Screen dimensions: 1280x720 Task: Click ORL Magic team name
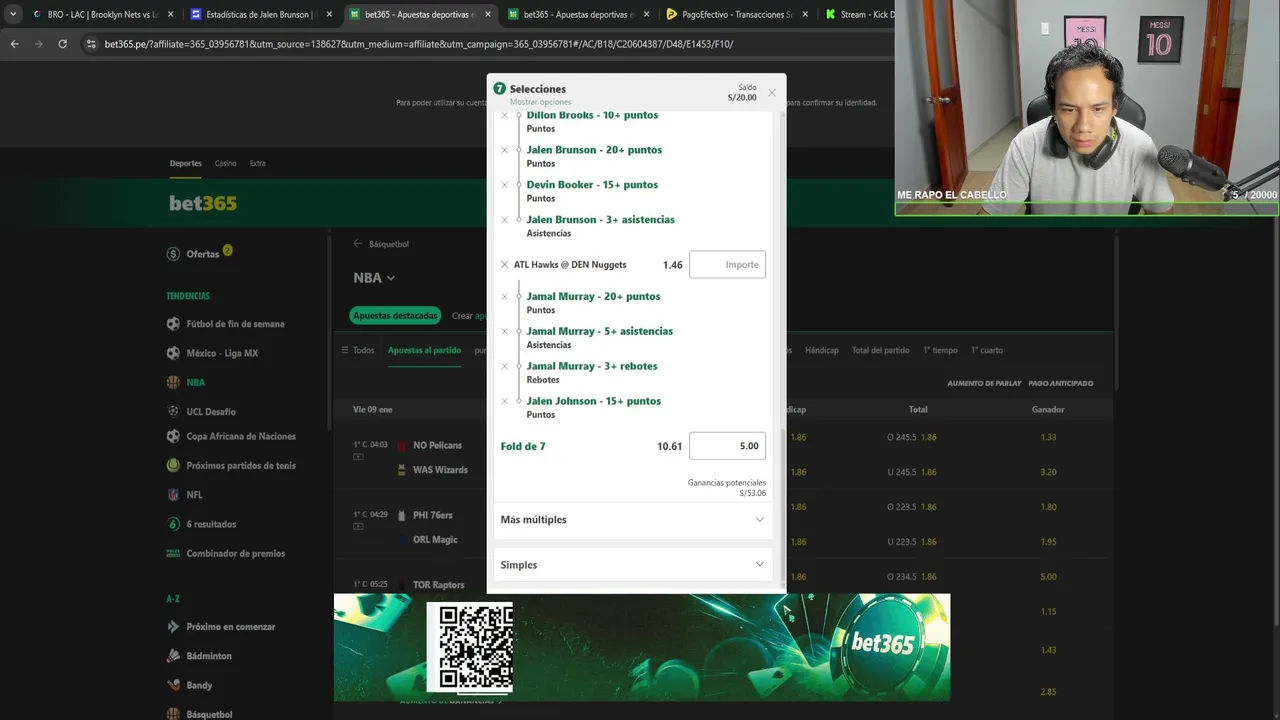pyautogui.click(x=435, y=540)
